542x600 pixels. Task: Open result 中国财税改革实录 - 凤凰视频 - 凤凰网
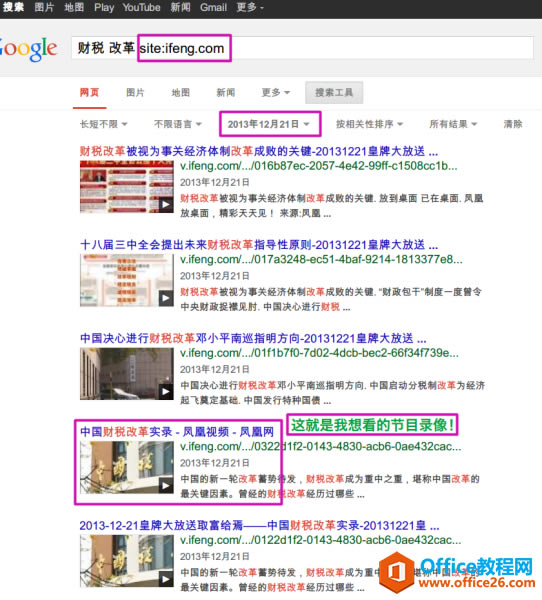coord(177,432)
